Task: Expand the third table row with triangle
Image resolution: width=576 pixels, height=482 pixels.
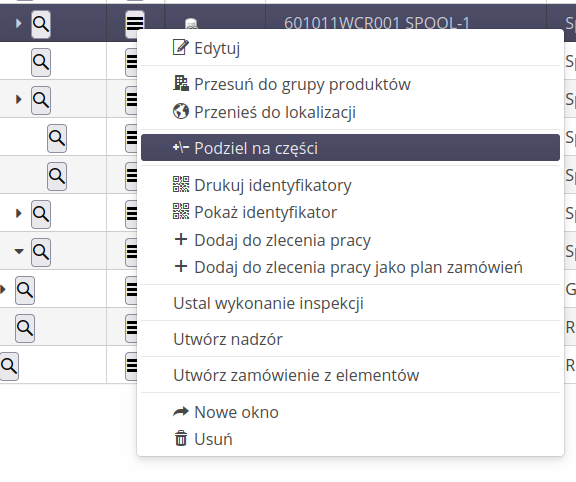Action: click(19, 100)
